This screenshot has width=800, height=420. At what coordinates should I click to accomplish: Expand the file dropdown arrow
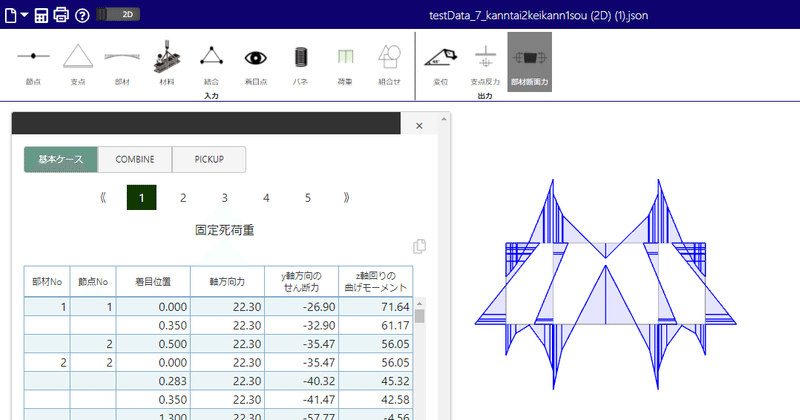tap(24, 15)
